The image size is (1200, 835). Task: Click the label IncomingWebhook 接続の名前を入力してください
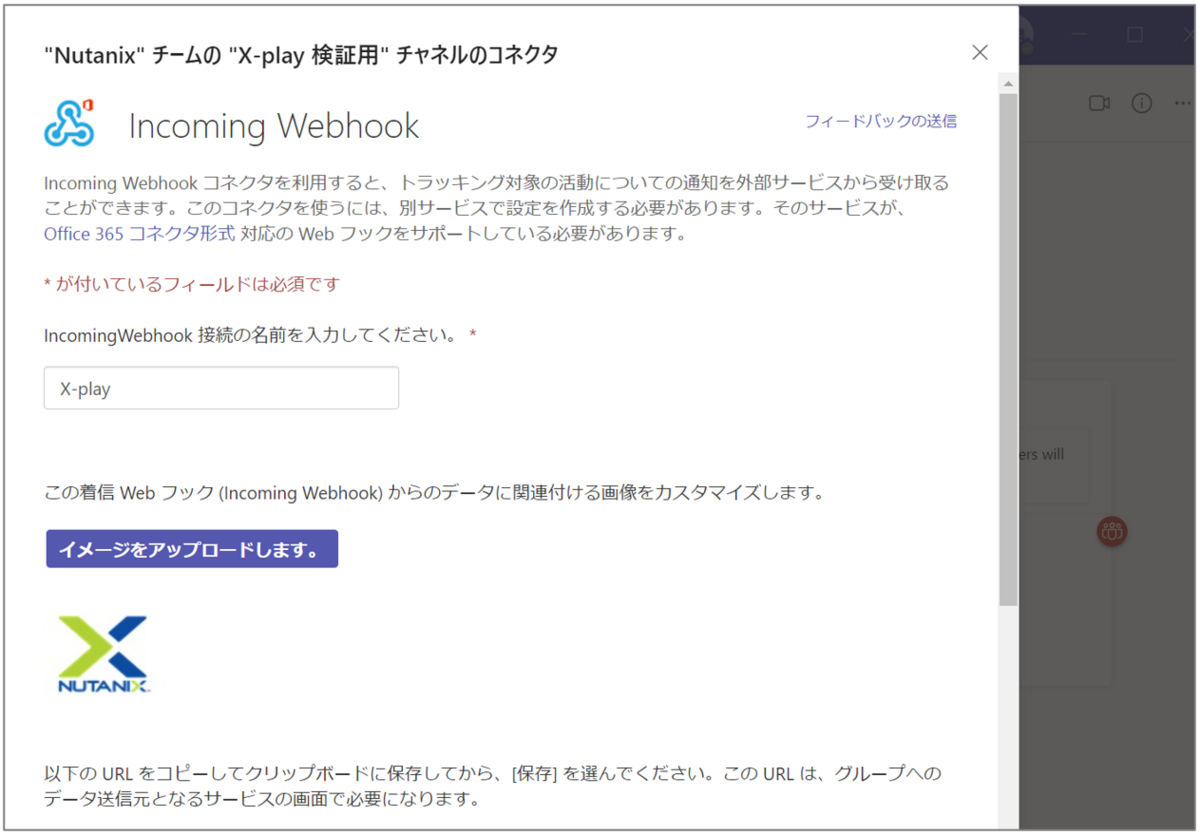(260, 335)
